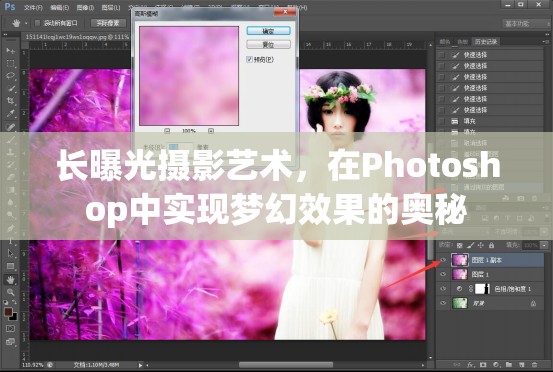
Task: Toggle 滚动所有窗口 checkbox in options bar
Action: [x=37, y=23]
